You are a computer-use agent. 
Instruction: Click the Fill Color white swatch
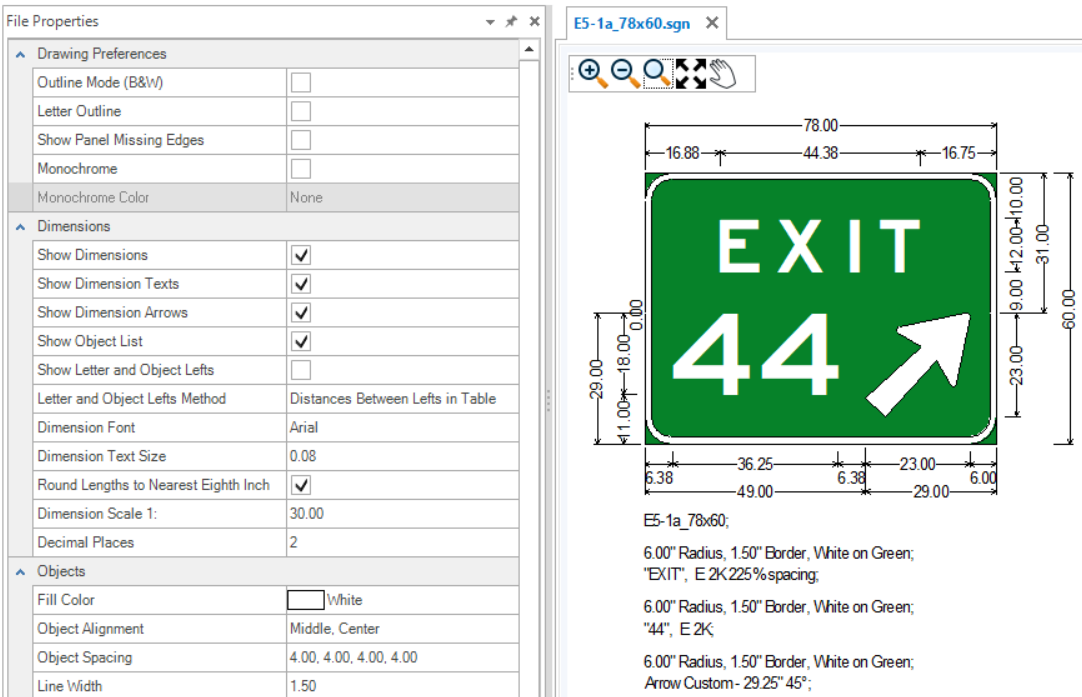click(x=306, y=600)
